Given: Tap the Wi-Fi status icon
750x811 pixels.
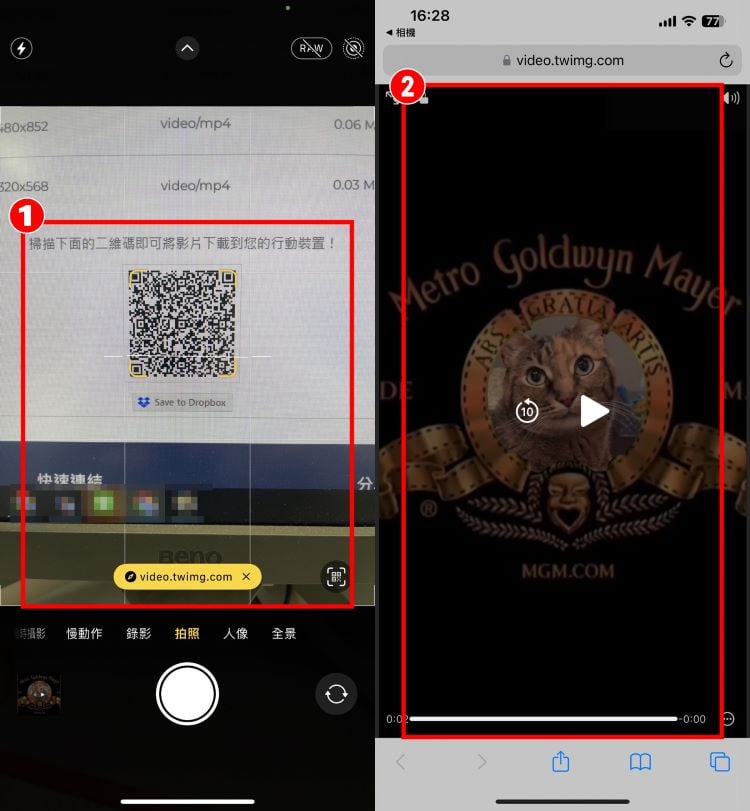Looking at the screenshot, I should (x=689, y=21).
